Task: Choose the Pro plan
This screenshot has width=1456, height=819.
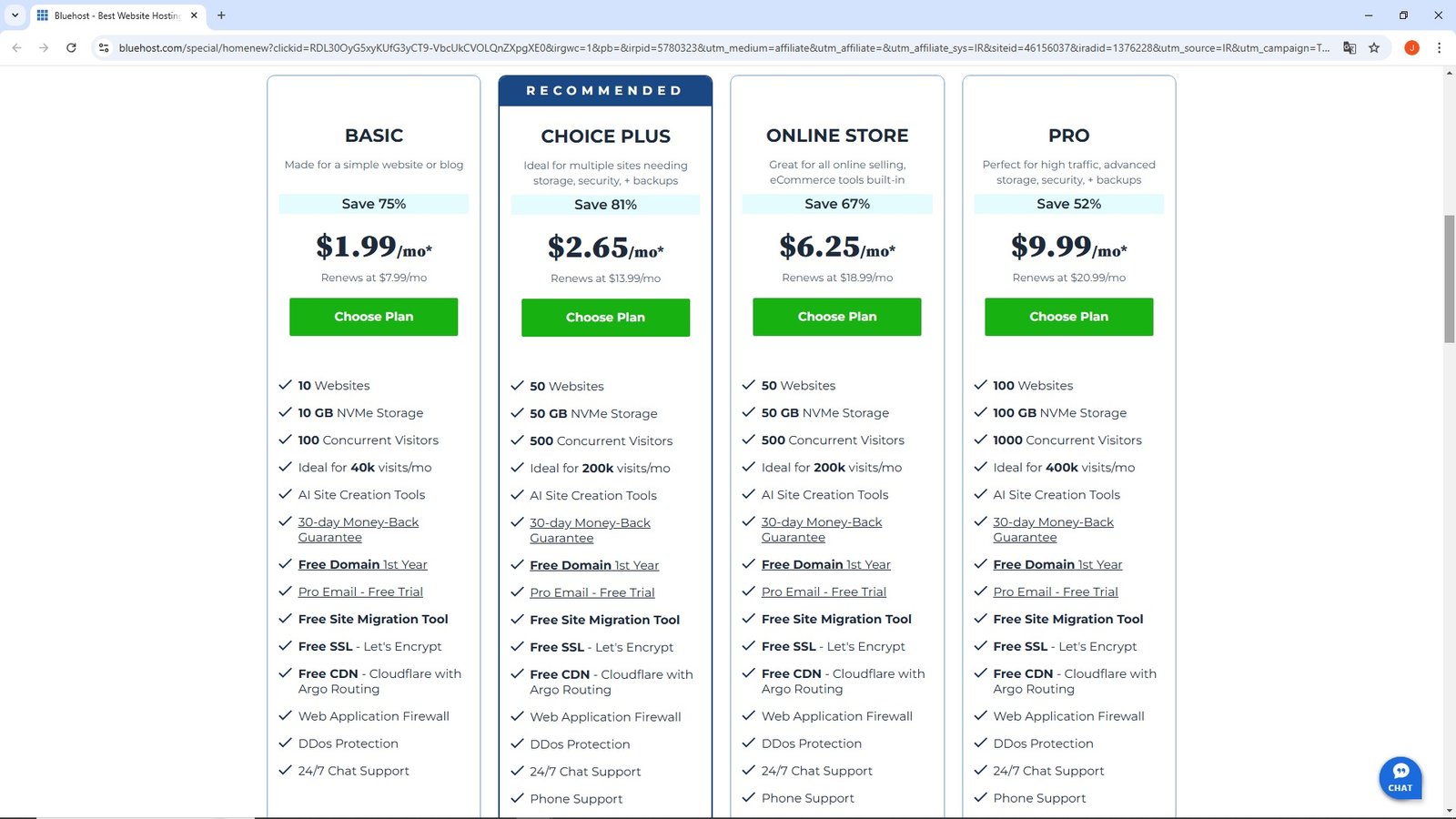Action: (1068, 317)
